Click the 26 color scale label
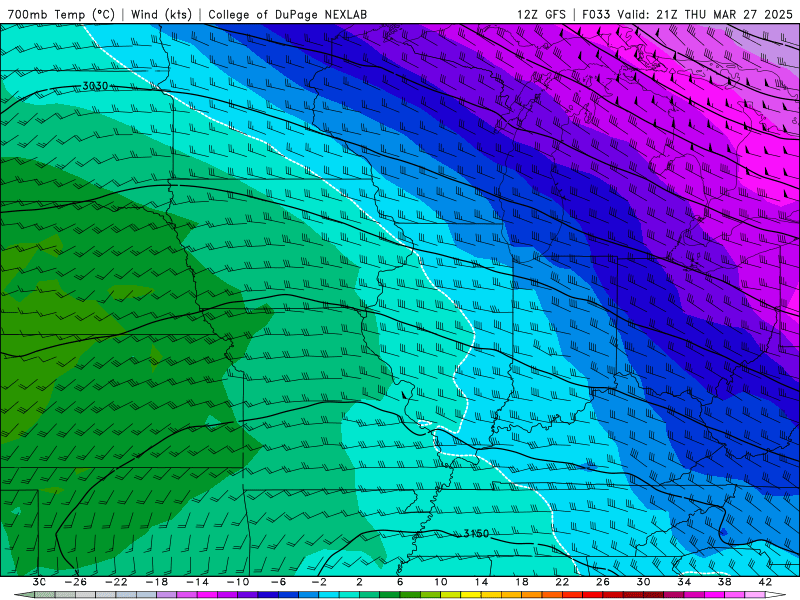The height and width of the screenshot is (600, 800). pyautogui.click(x=603, y=582)
